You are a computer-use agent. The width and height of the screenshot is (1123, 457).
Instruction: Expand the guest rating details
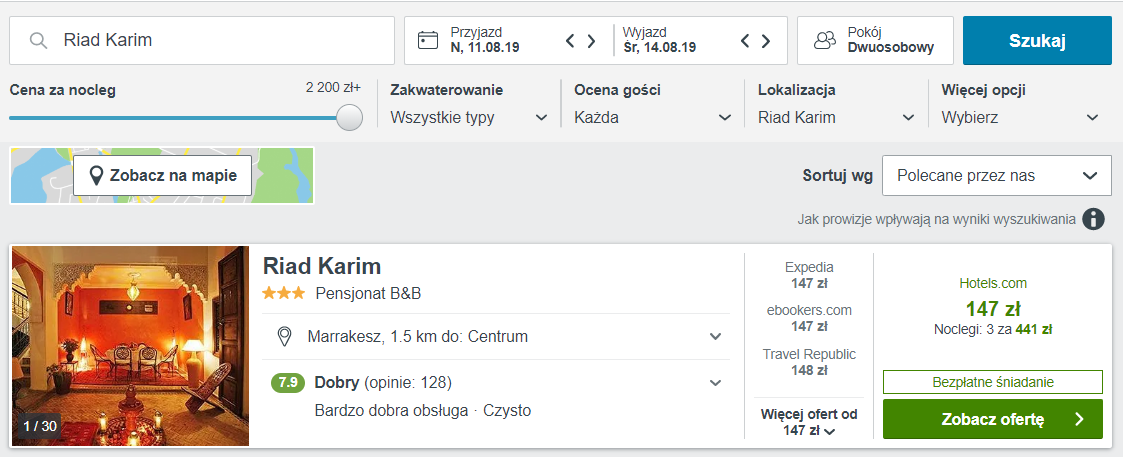[715, 383]
